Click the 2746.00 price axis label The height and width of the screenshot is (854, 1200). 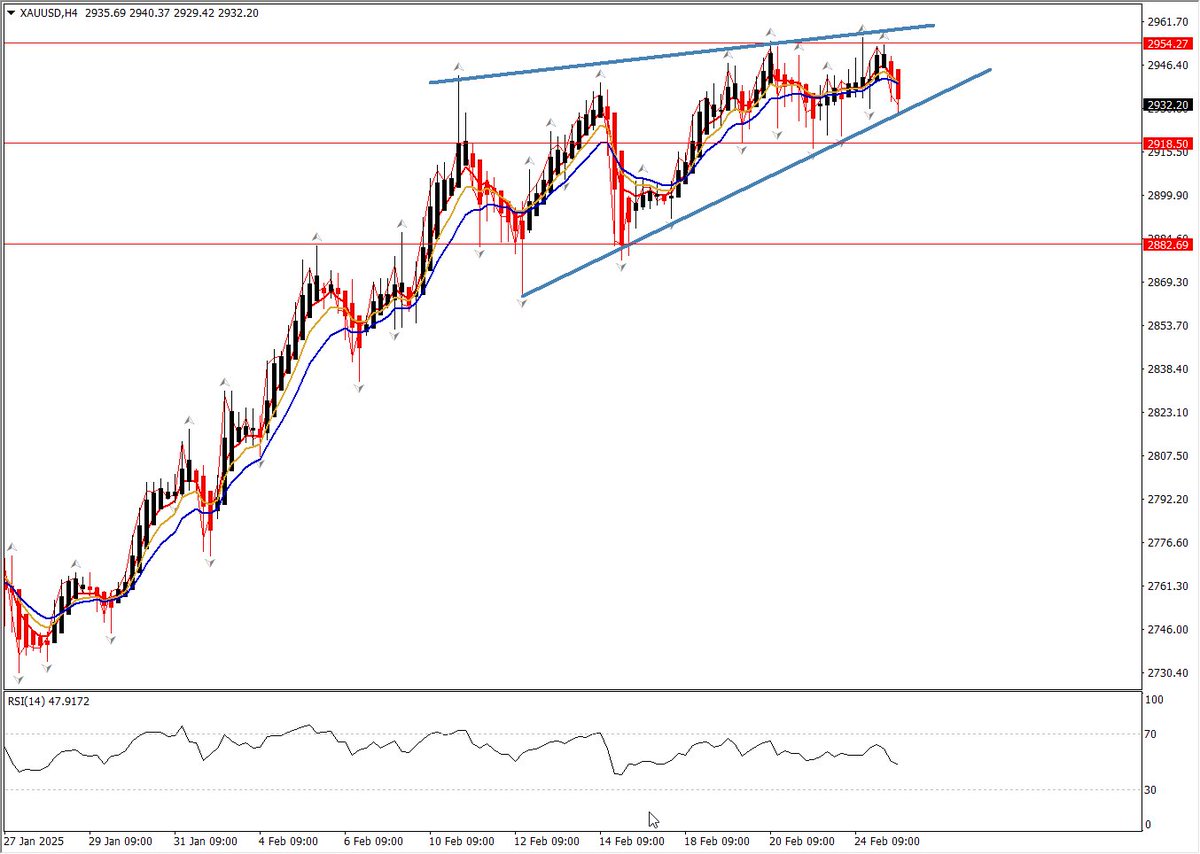pyautogui.click(x=1166, y=629)
